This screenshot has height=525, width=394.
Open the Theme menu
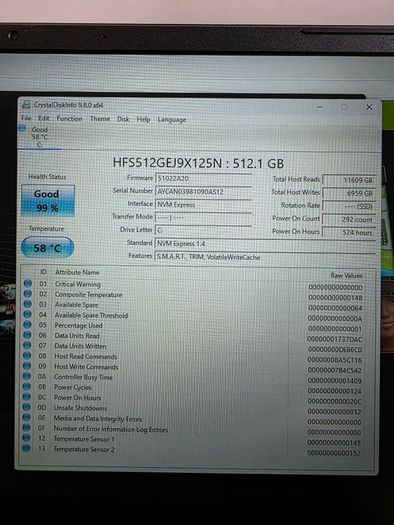pos(100,119)
